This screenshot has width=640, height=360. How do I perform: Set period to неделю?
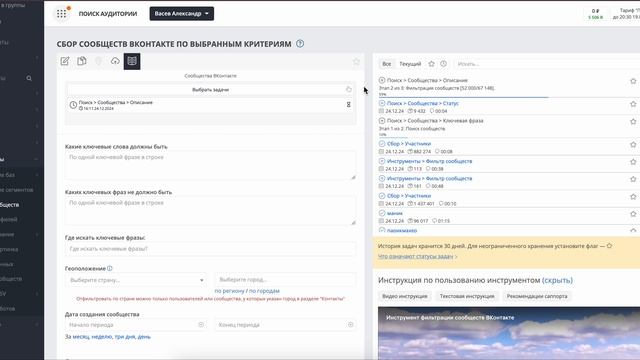pyautogui.click(x=102, y=337)
